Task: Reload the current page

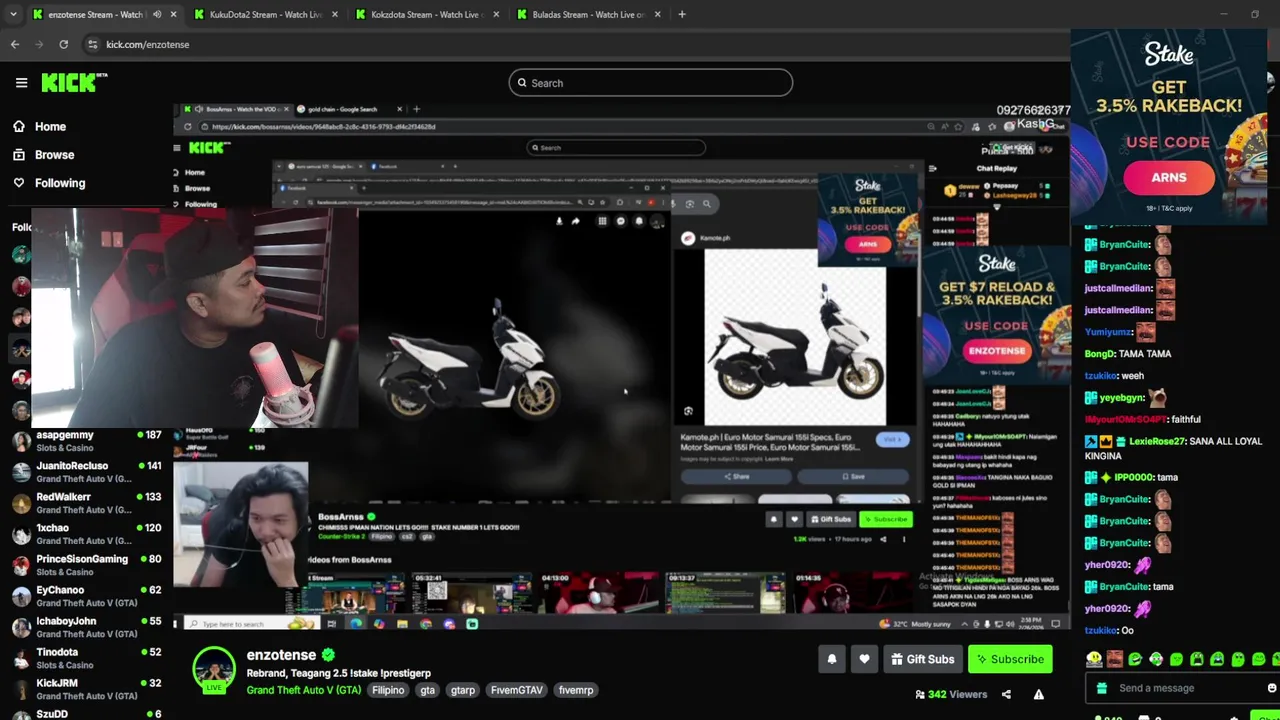Action: [x=63, y=44]
